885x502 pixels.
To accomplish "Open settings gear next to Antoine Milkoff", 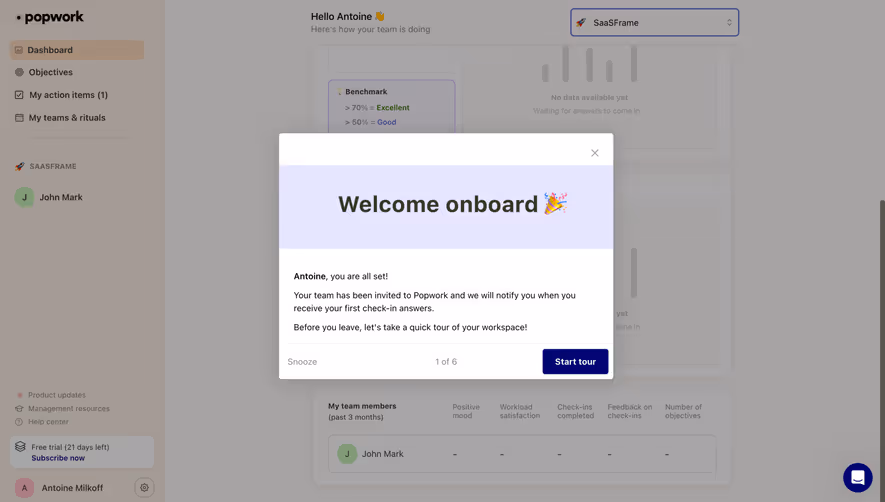I will [x=144, y=487].
